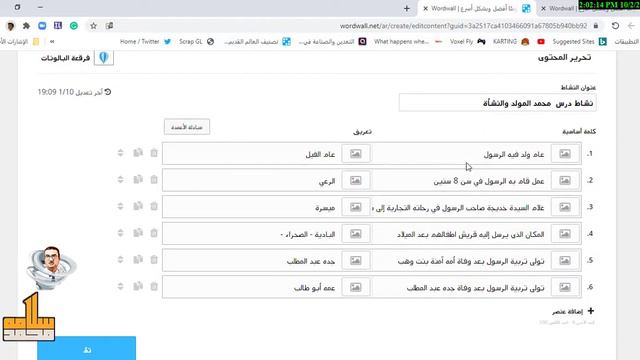This screenshot has width=640, height=360.
Task: Add image to keyword in row 4
Action: coord(565,233)
